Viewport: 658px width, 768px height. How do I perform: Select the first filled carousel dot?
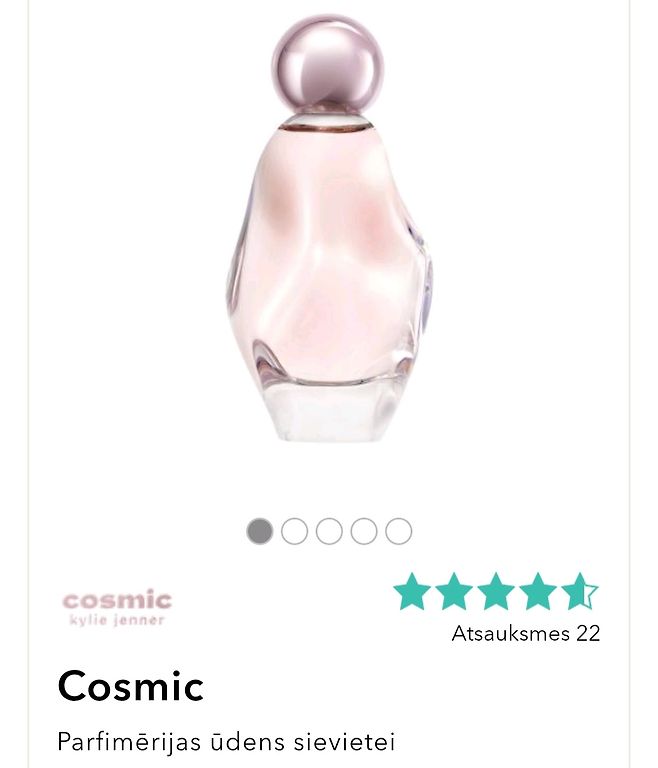(260, 531)
